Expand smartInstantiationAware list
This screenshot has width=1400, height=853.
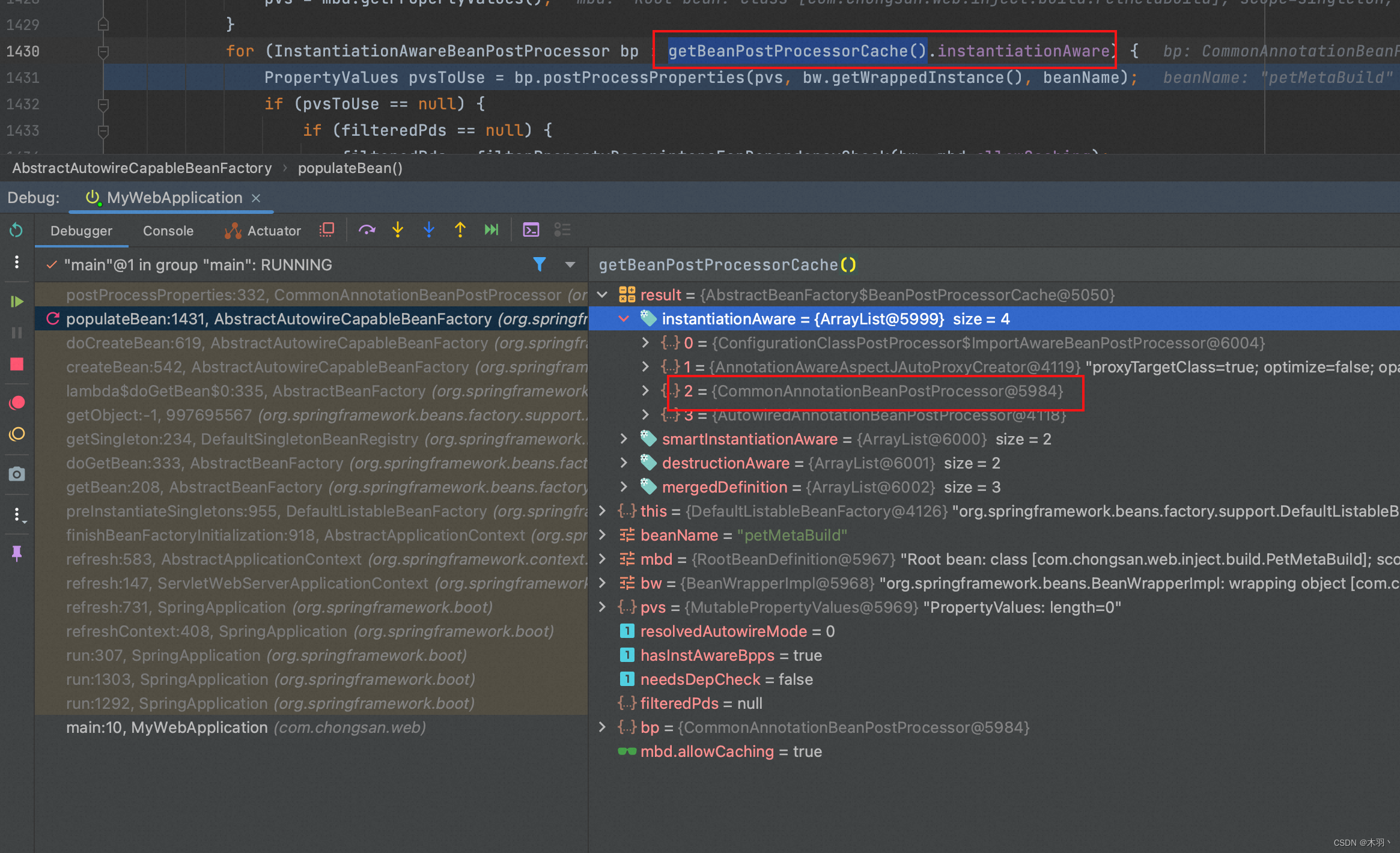coord(624,439)
